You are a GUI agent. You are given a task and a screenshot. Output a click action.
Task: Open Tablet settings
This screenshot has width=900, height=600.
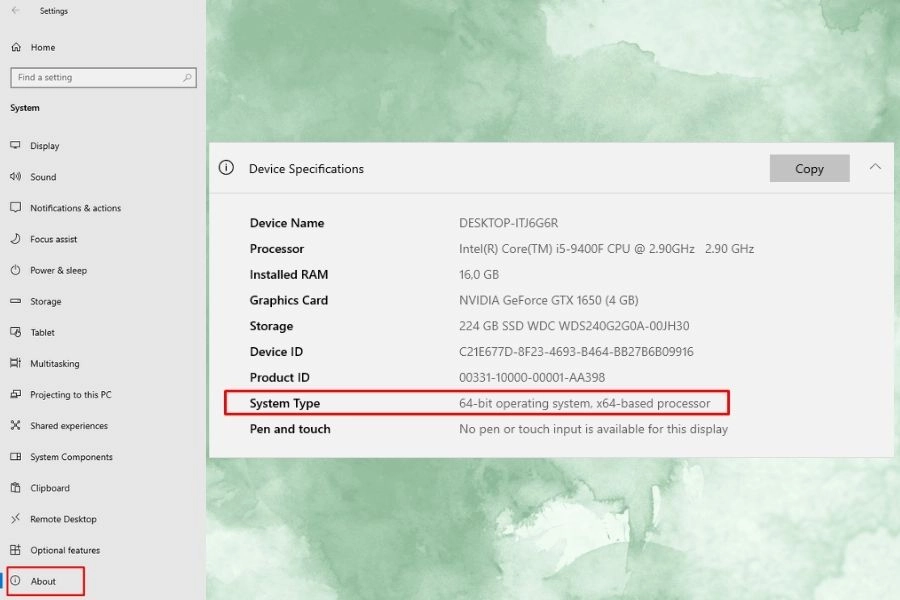(x=42, y=332)
